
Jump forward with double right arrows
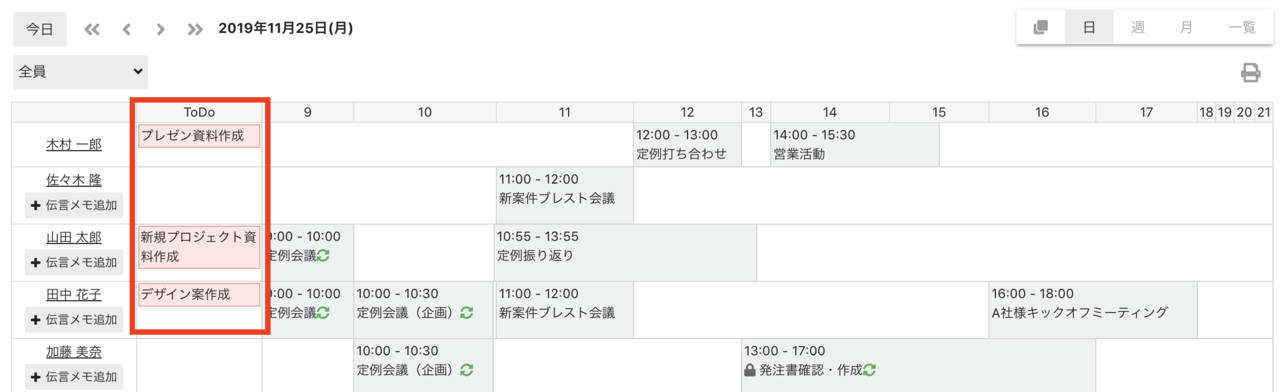(x=195, y=29)
